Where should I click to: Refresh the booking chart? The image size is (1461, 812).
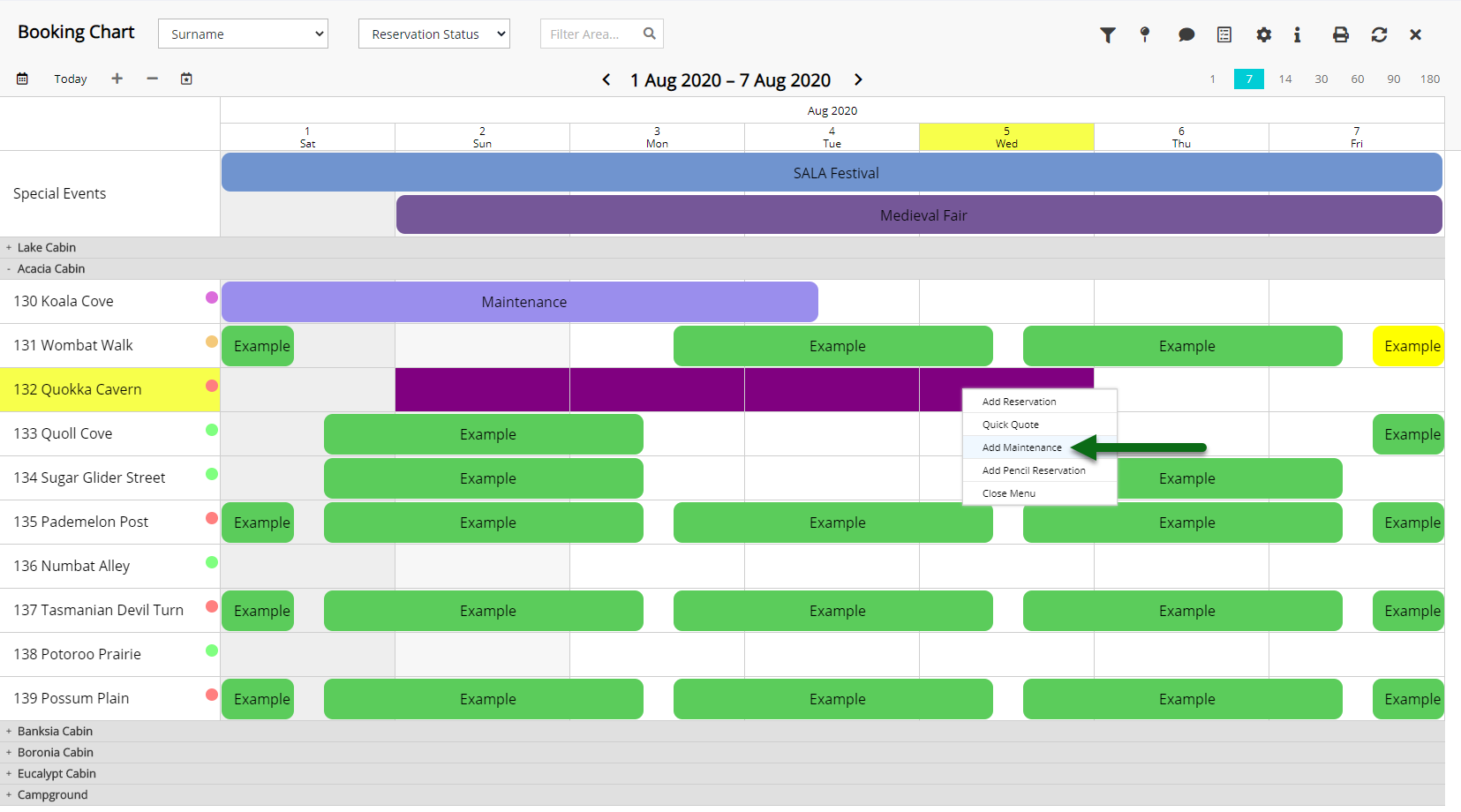(x=1379, y=34)
